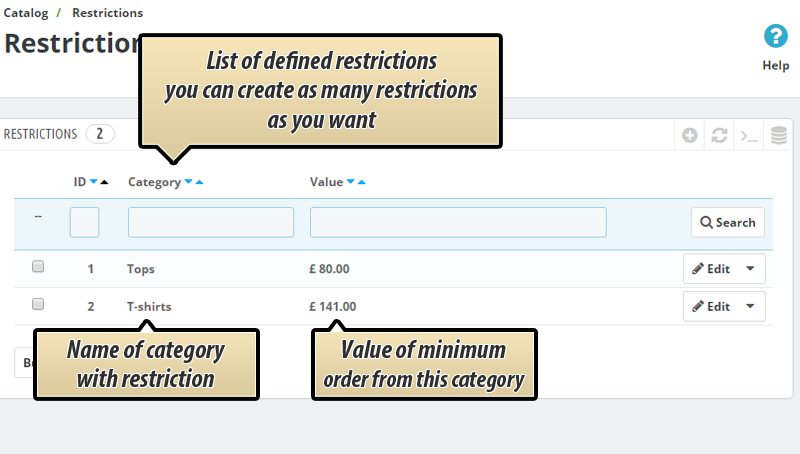Viewport: 800px width, 454px height.
Task: Show SQL query terminal icon
Action: (748, 136)
